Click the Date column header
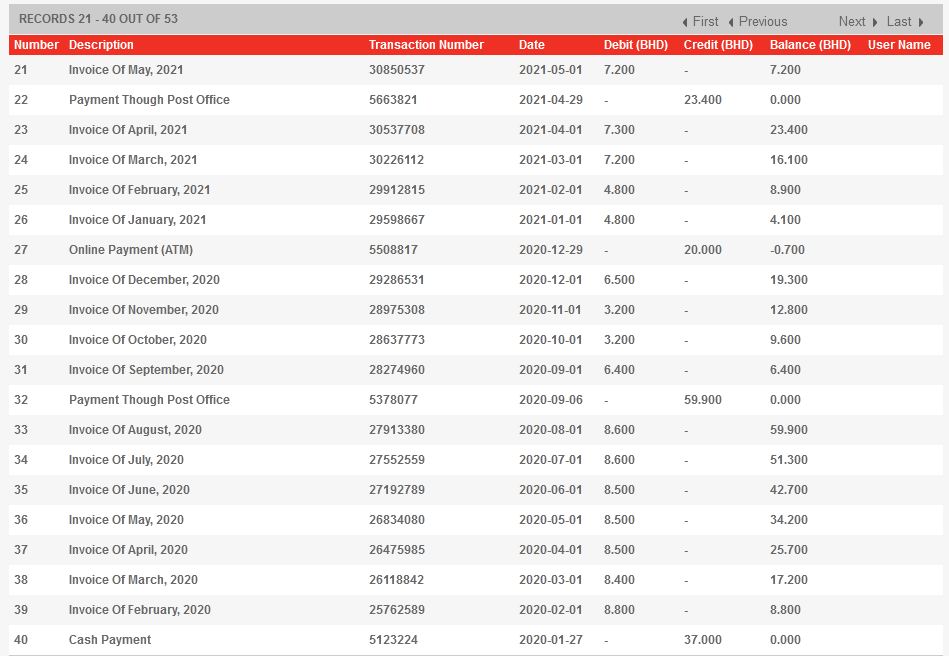 (532, 45)
